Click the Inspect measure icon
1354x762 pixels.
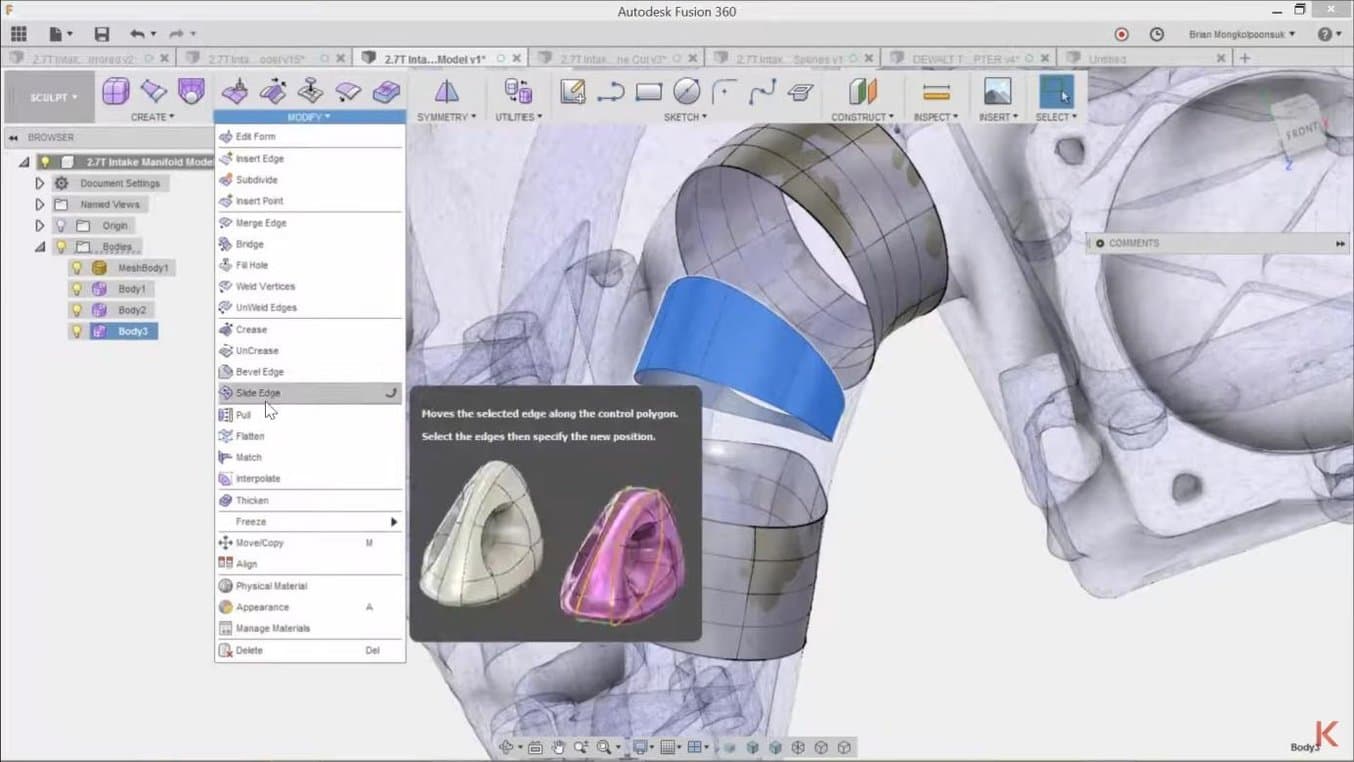pyautogui.click(x=936, y=92)
